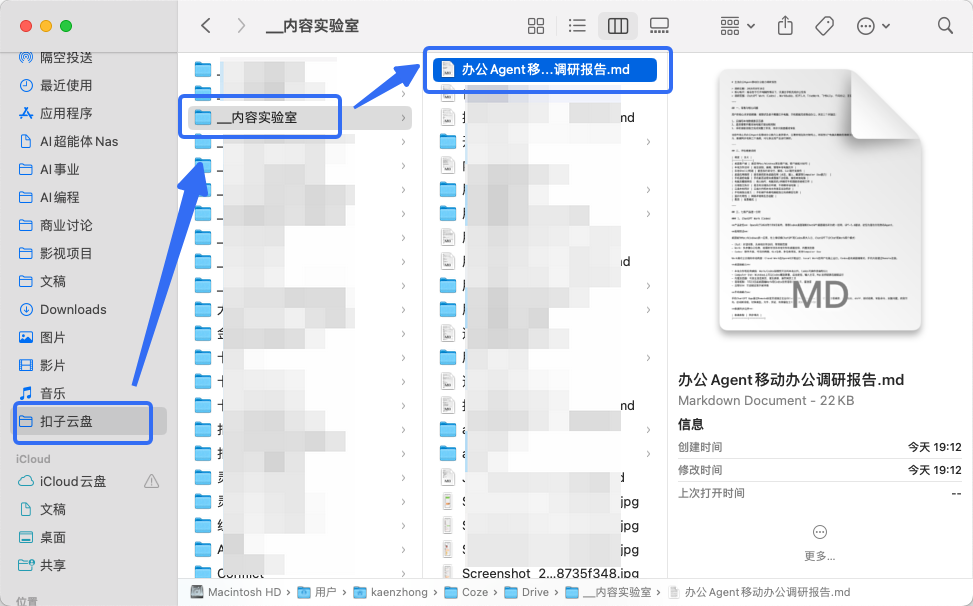Open the 商业讨论 sidebar folder
The height and width of the screenshot is (606, 973).
tap(66, 225)
